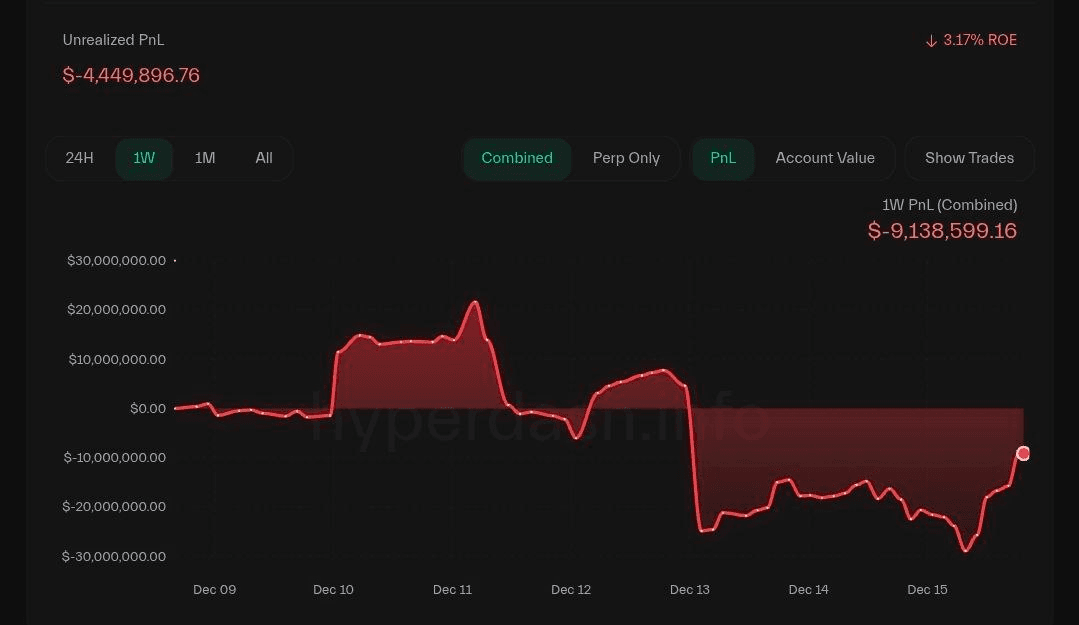Screen dimensions: 1079x625
Task: Click the $30,000,000.00 axis label
Action: [x=116, y=260]
